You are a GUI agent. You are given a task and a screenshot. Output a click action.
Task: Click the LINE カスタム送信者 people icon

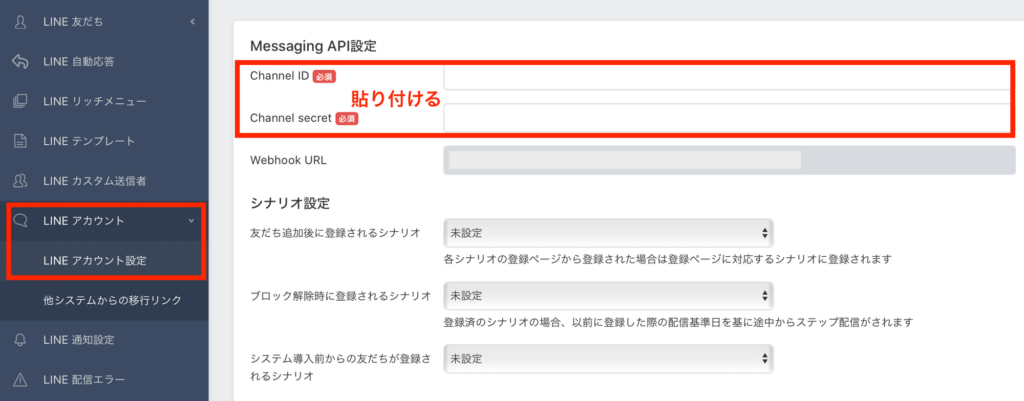point(20,180)
